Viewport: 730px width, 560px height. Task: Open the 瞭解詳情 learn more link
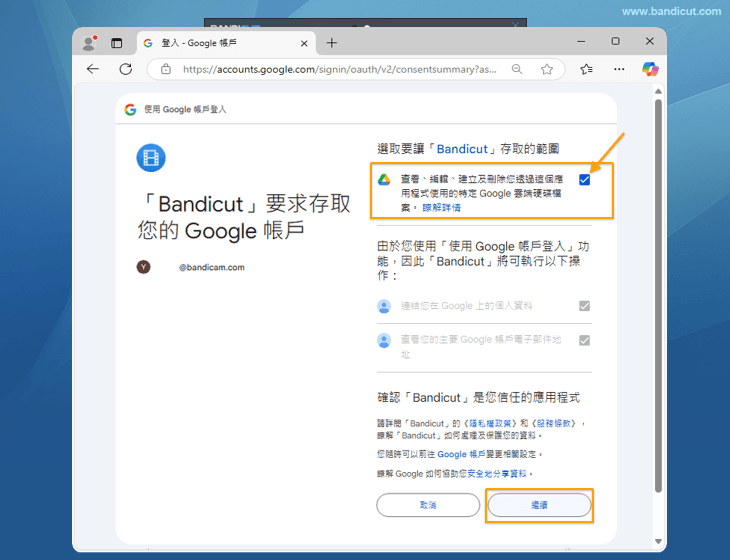(441, 208)
